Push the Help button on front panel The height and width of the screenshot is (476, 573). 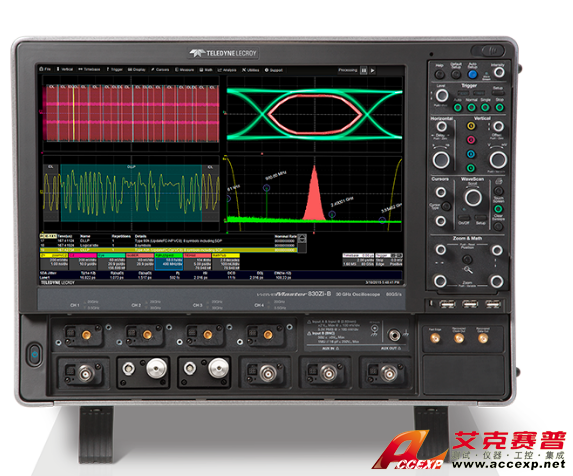(x=440, y=74)
